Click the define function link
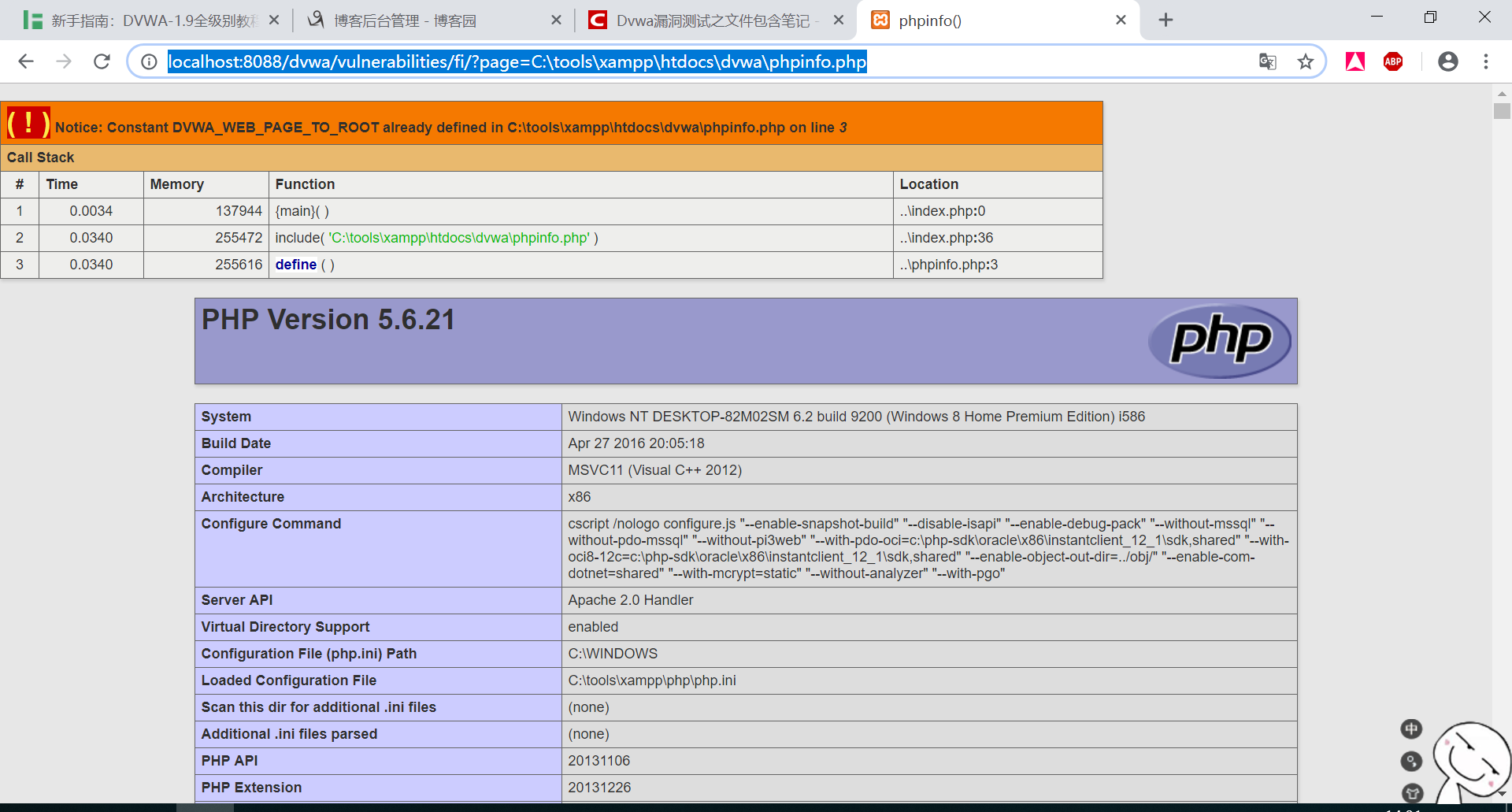This screenshot has width=1512, height=812. point(296,265)
